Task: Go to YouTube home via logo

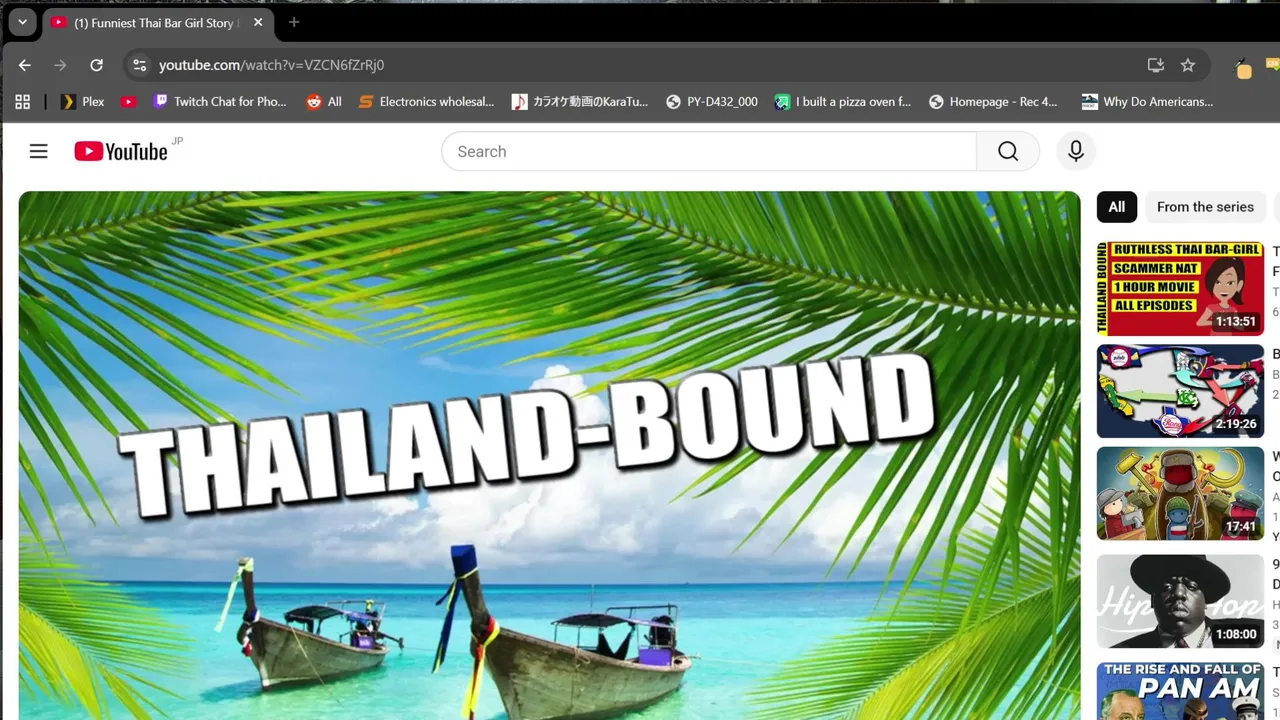Action: pyautogui.click(x=121, y=151)
